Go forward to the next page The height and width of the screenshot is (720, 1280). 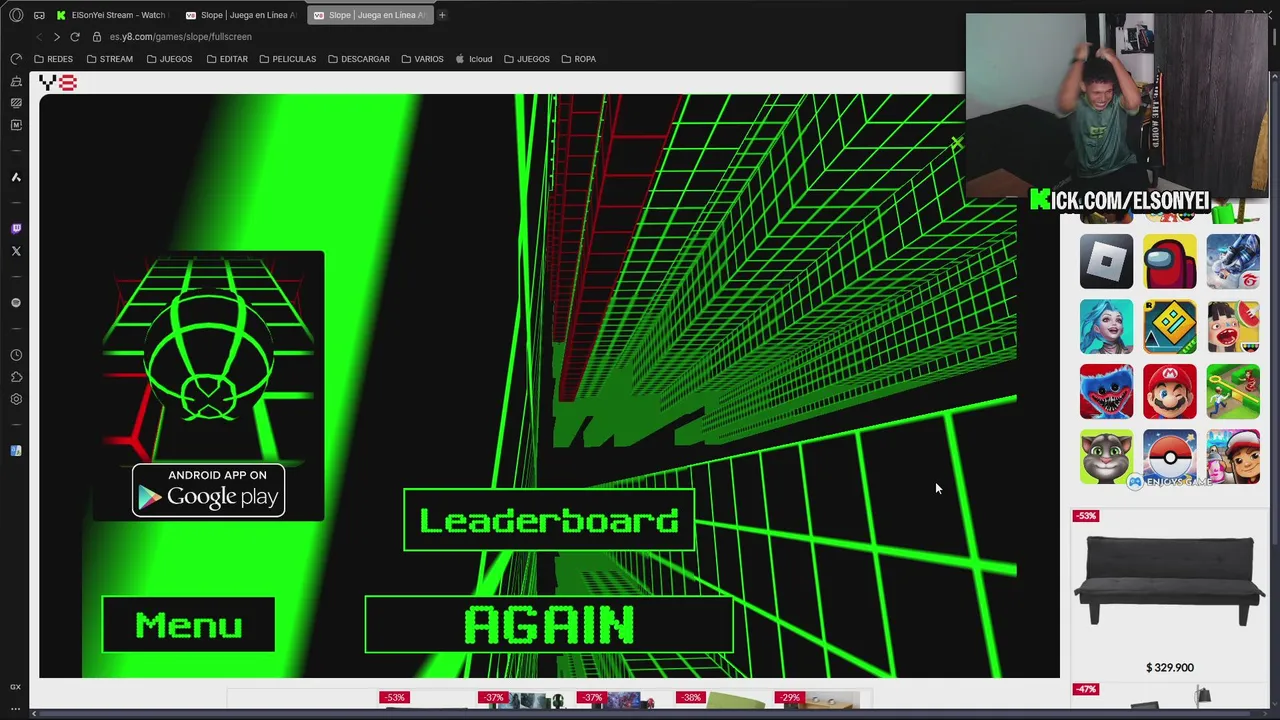click(57, 37)
